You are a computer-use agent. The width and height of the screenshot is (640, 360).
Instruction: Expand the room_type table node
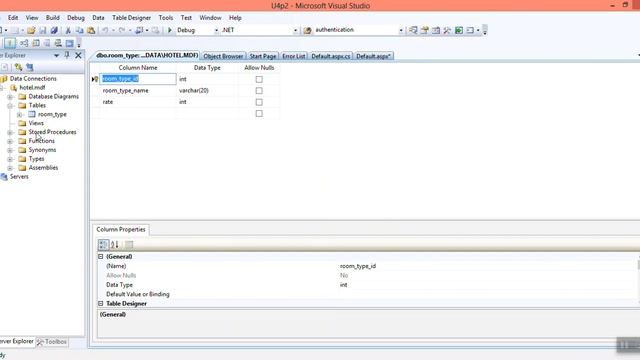[x=19, y=115]
